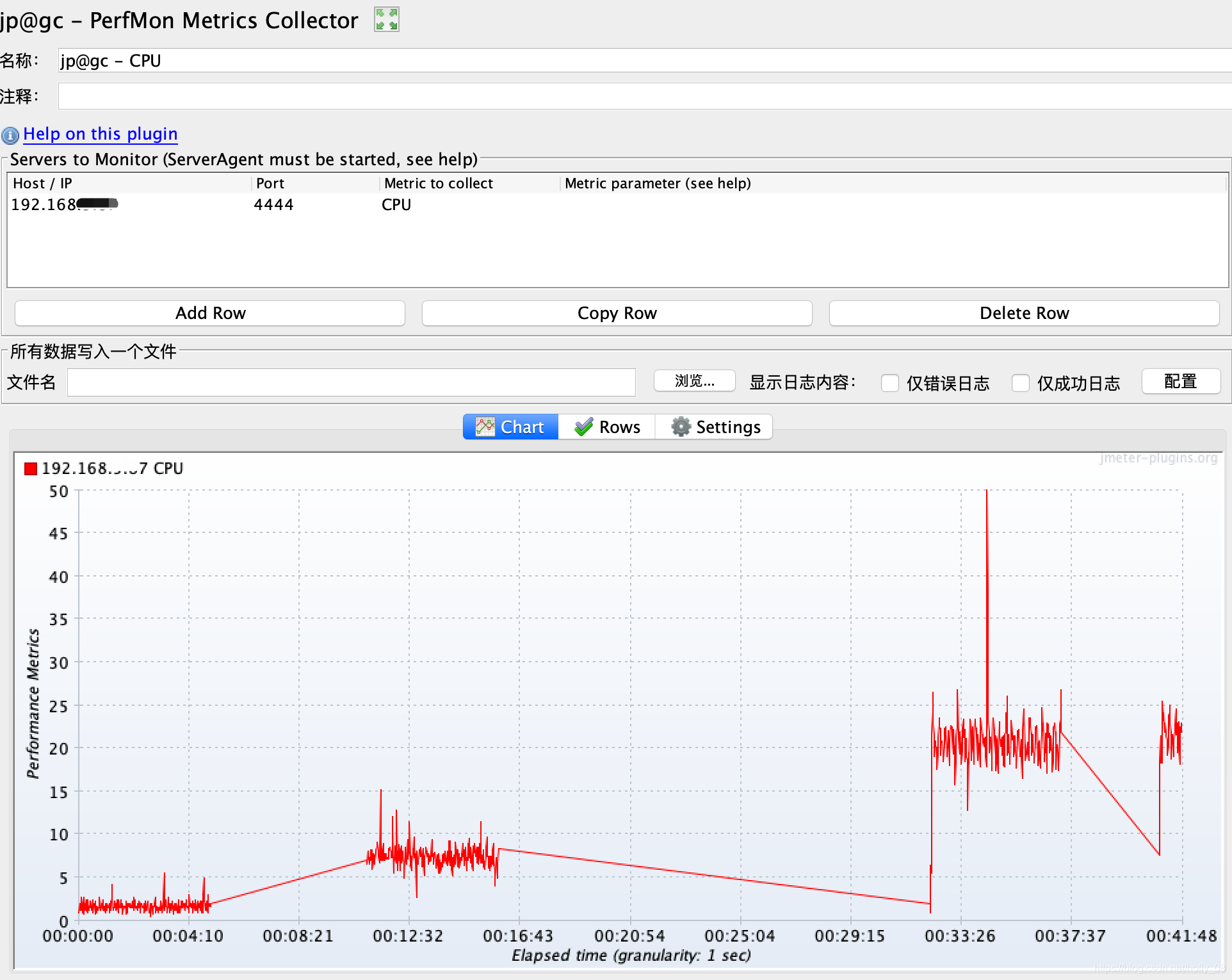The image size is (1232, 980).
Task: Click the 名称 name input field
Action: pos(640,61)
